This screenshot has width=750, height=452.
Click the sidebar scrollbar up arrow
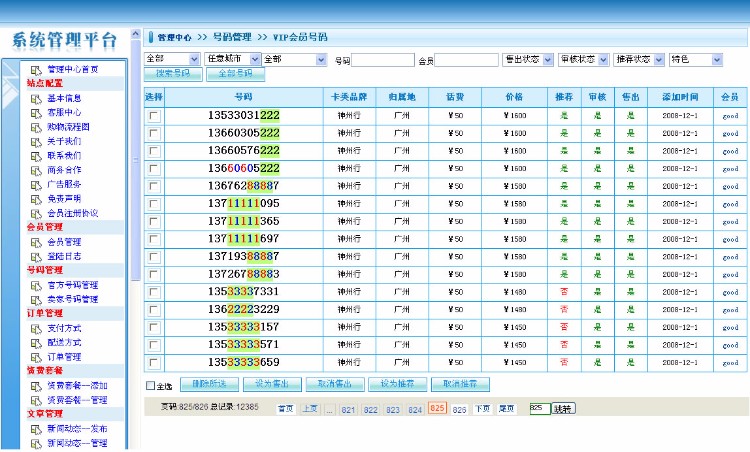(135, 34)
